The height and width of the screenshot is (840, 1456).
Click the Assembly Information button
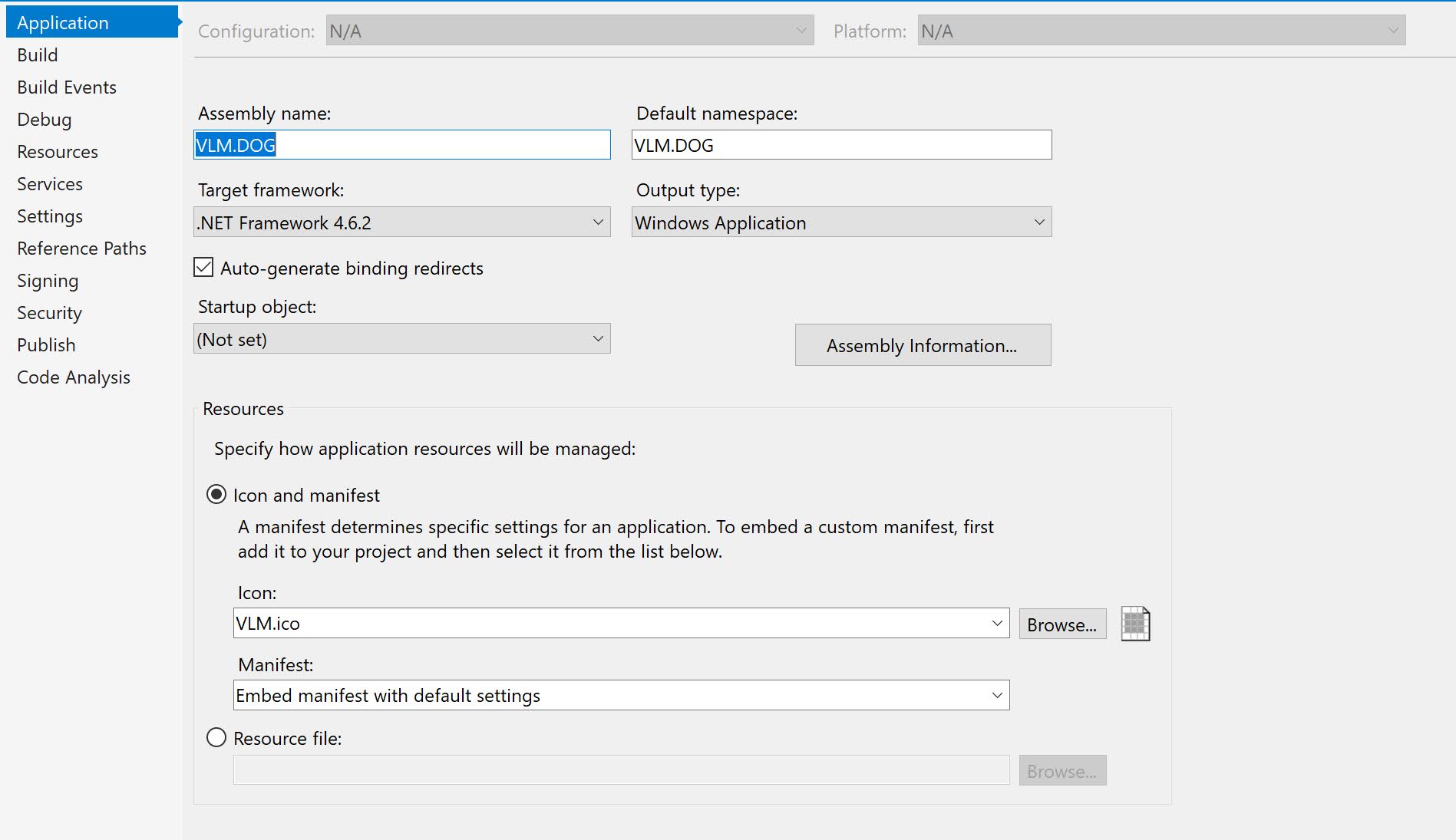point(923,345)
